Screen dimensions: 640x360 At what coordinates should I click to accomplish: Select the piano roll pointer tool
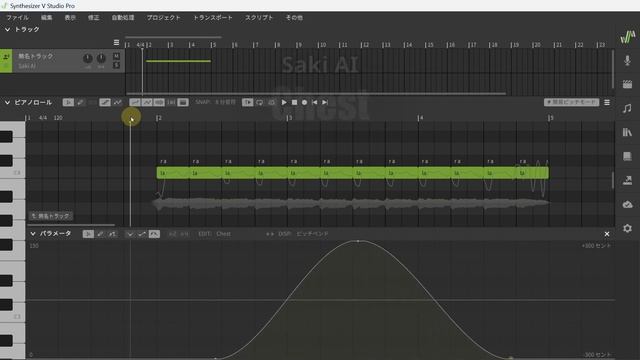pyautogui.click(x=68, y=102)
